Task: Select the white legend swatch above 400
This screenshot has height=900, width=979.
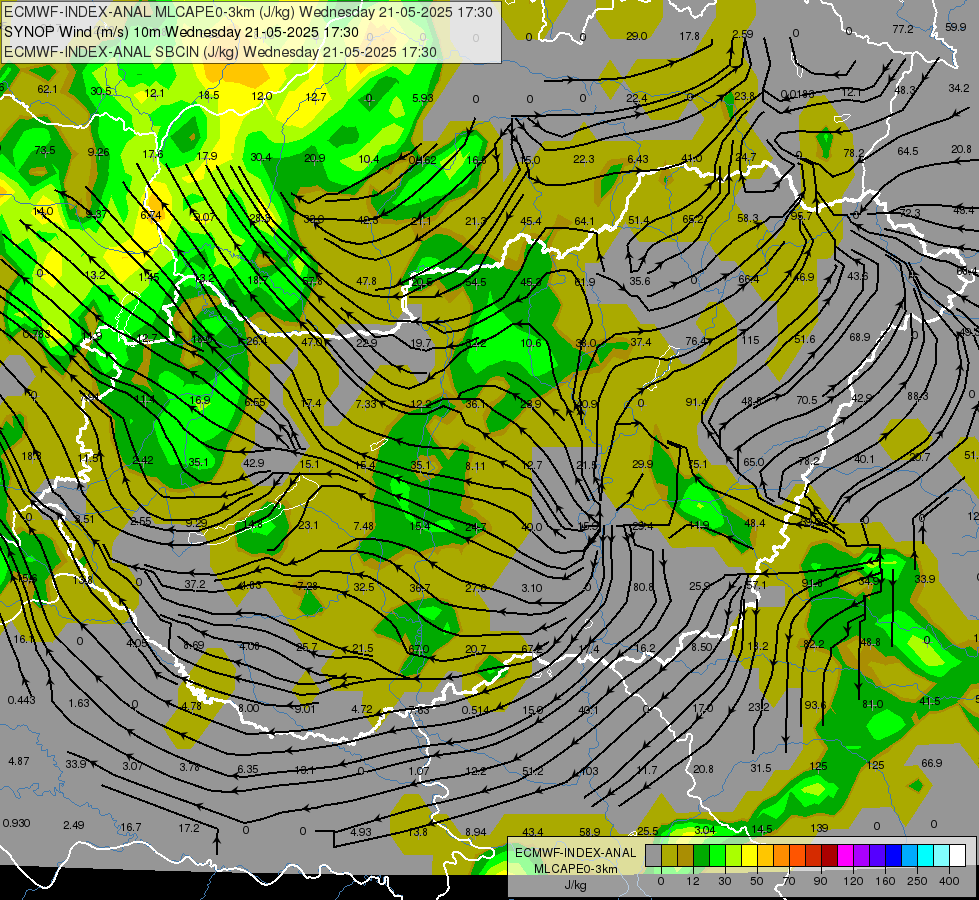Action: click(x=958, y=855)
